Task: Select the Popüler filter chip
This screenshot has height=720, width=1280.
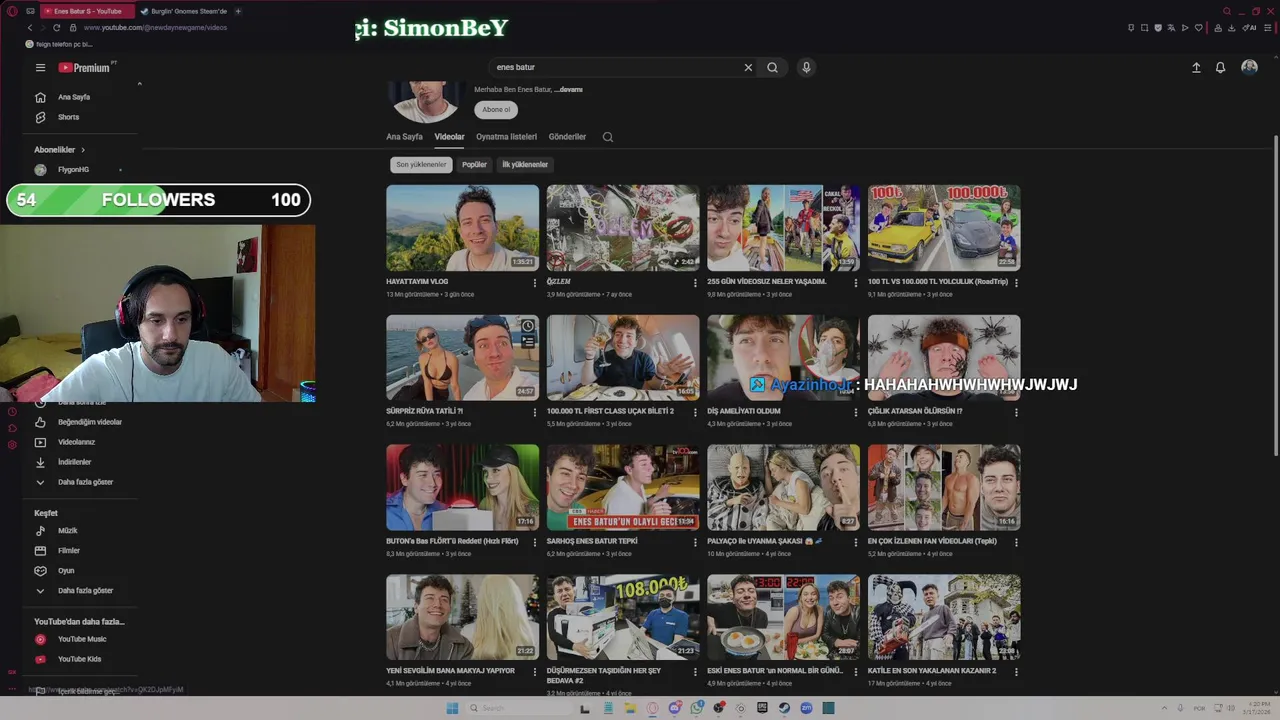Action: (x=474, y=165)
